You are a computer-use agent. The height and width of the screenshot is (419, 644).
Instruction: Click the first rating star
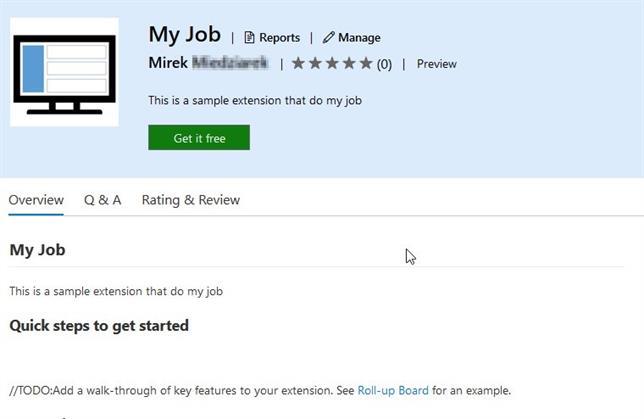click(298, 64)
